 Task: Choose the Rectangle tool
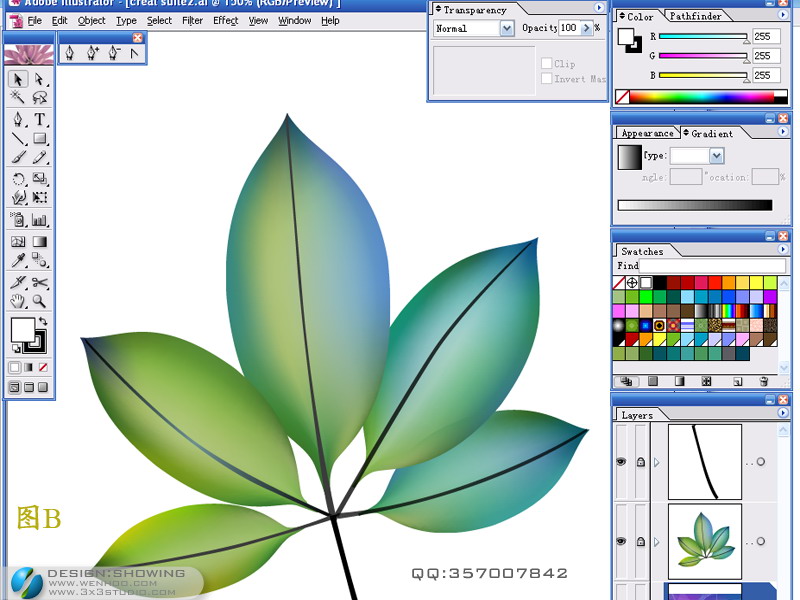(x=39, y=138)
